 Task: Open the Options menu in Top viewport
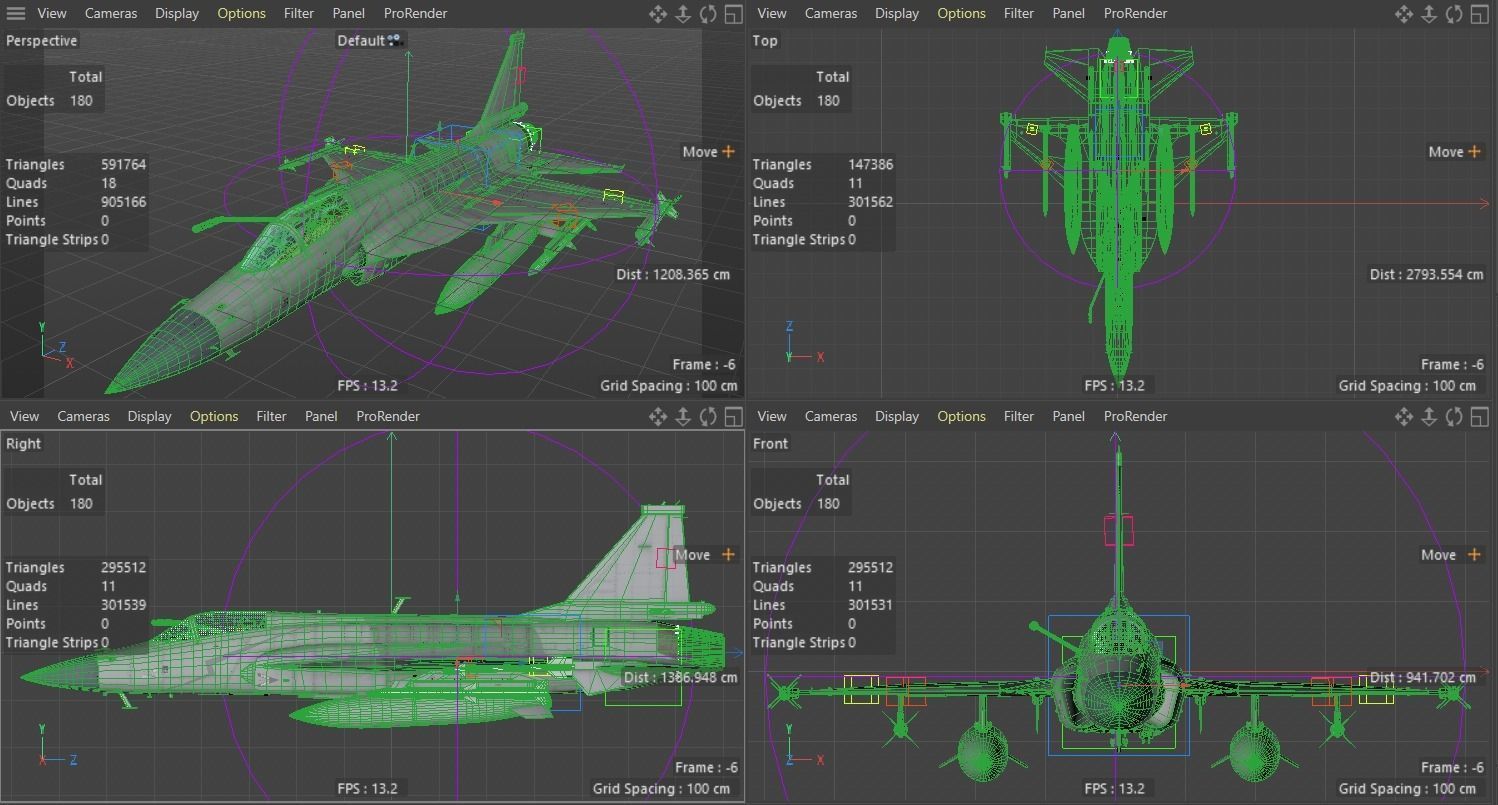pyautogui.click(x=961, y=13)
